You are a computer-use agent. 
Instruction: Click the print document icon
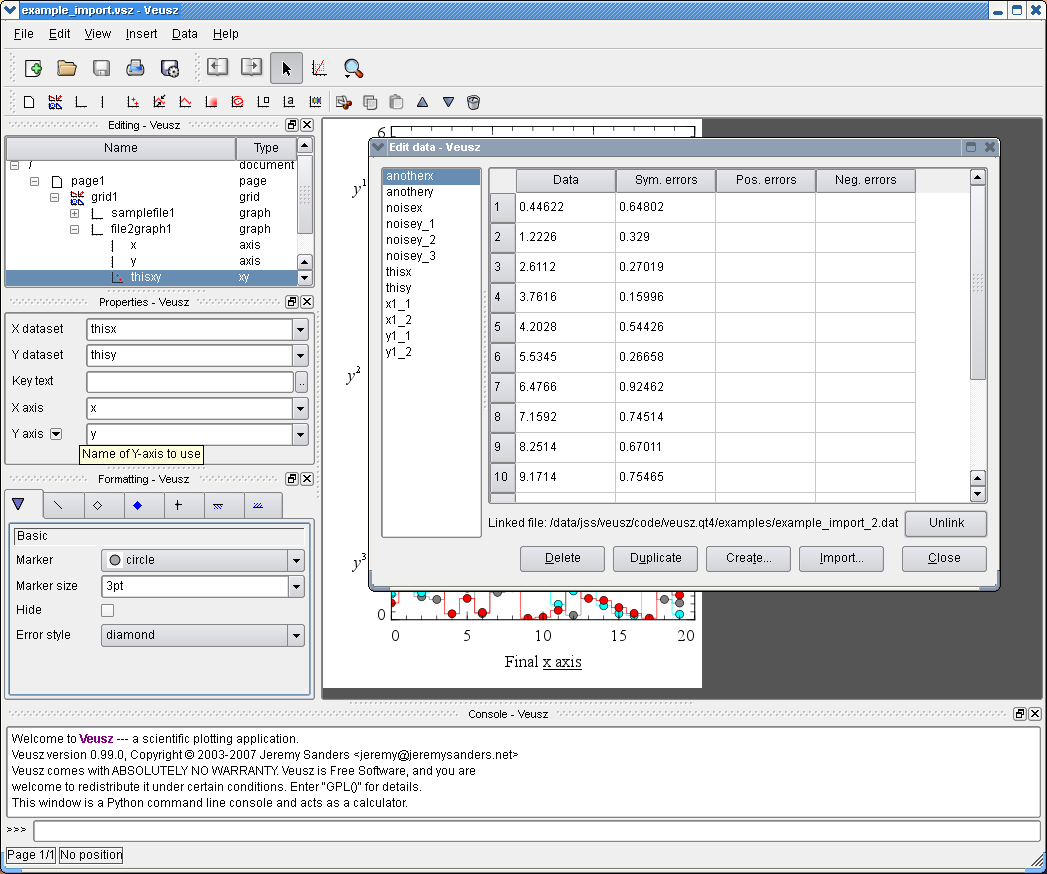pos(135,68)
